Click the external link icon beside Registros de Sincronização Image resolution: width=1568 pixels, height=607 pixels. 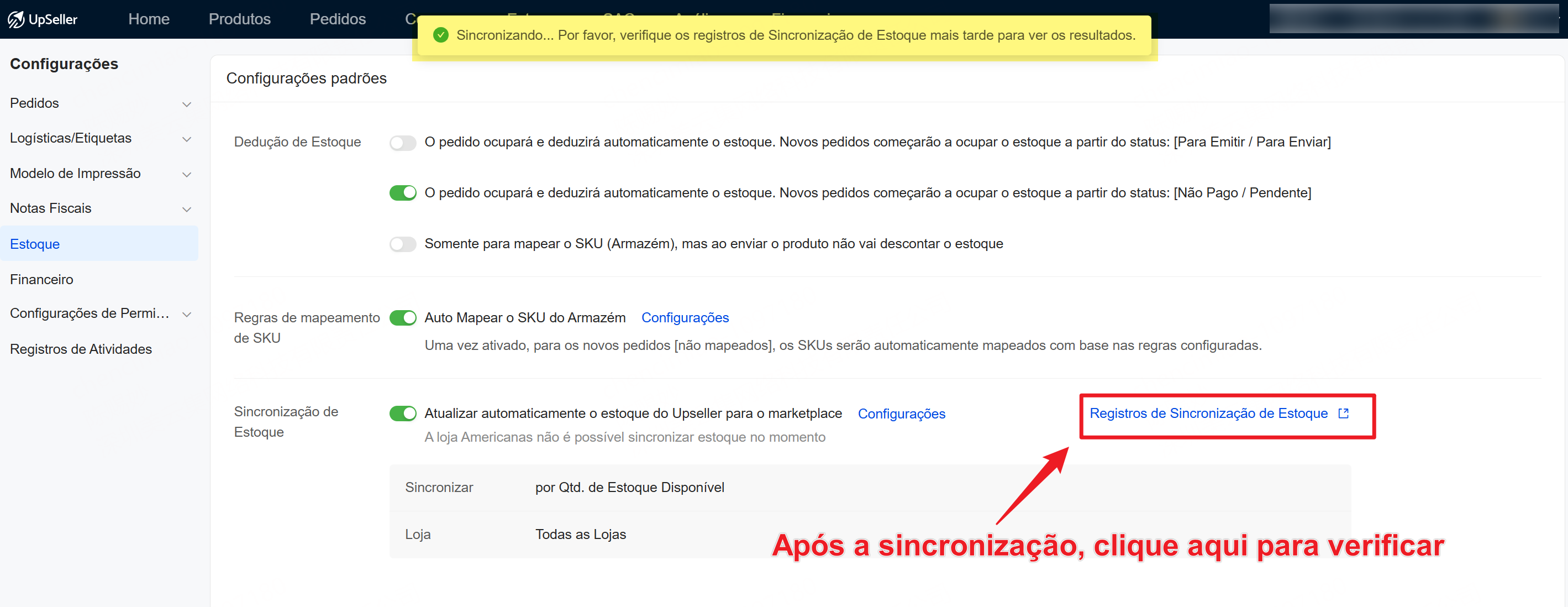tap(1343, 414)
